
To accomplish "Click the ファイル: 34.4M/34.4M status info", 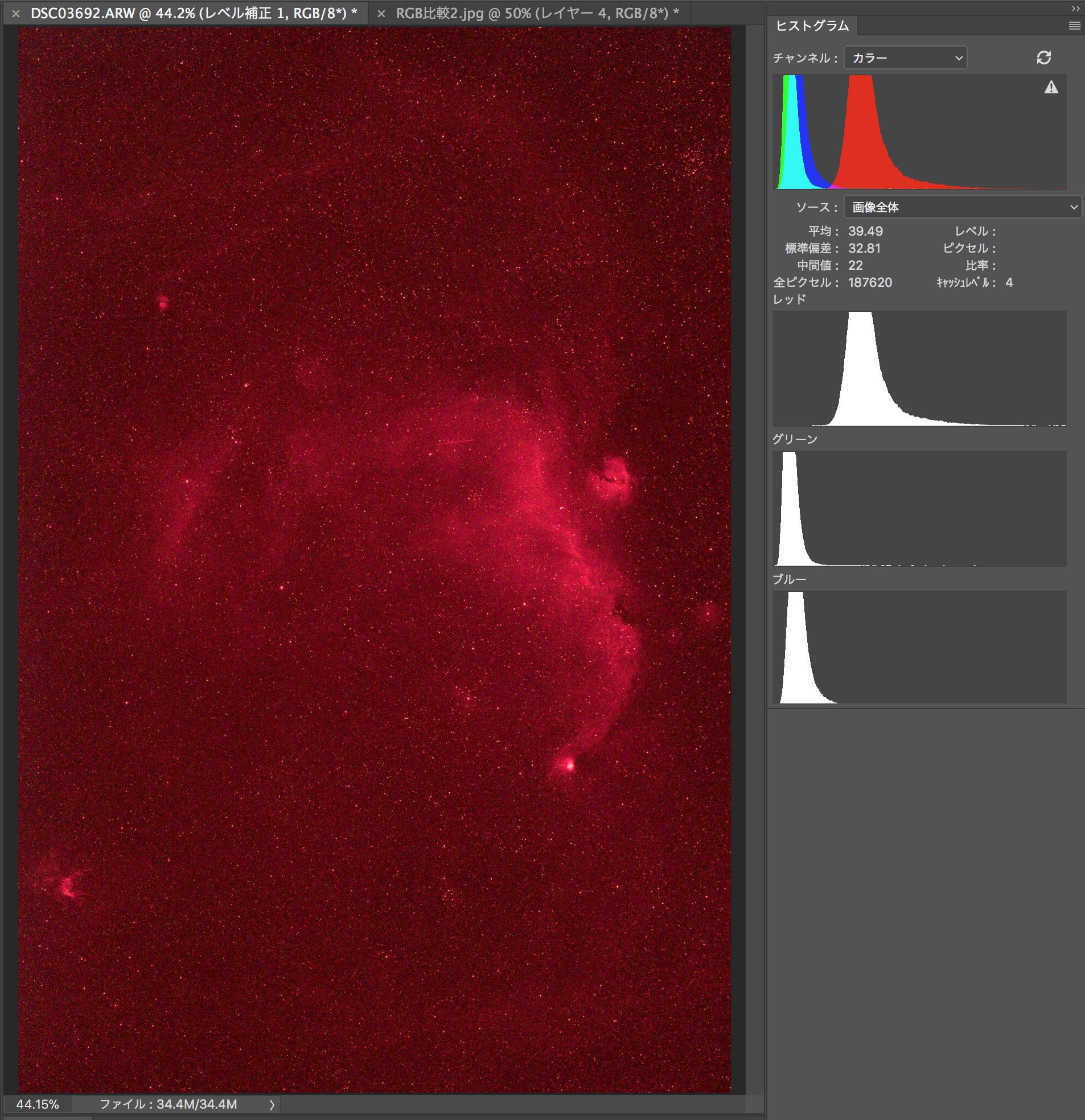I will tap(168, 1104).
